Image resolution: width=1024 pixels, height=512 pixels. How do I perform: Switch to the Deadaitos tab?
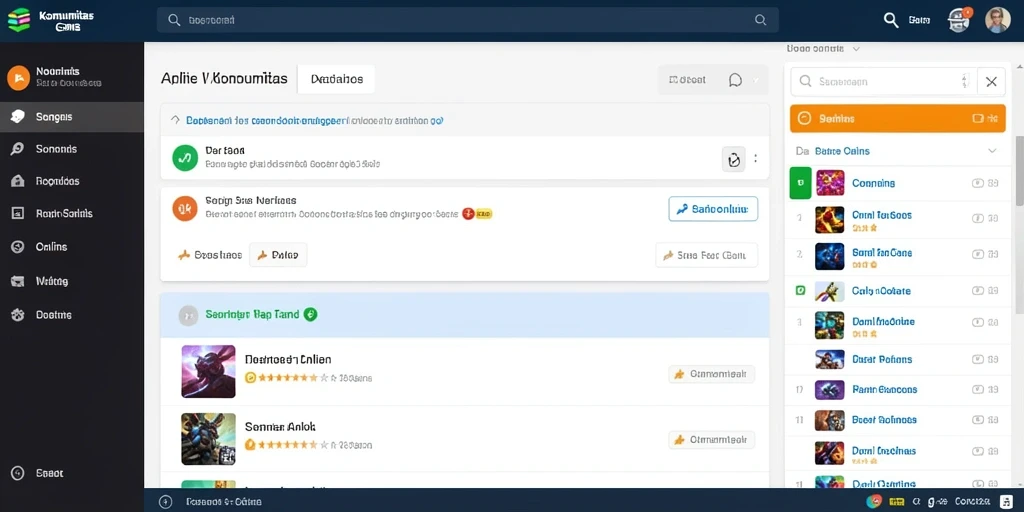336,80
